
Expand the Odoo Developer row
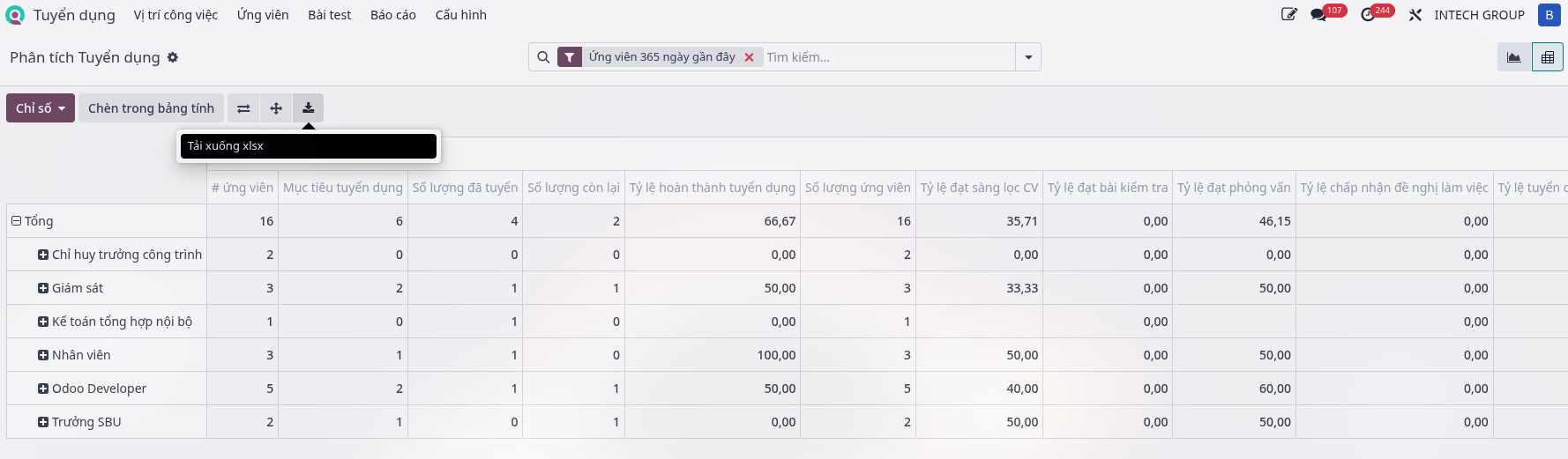[43, 389]
